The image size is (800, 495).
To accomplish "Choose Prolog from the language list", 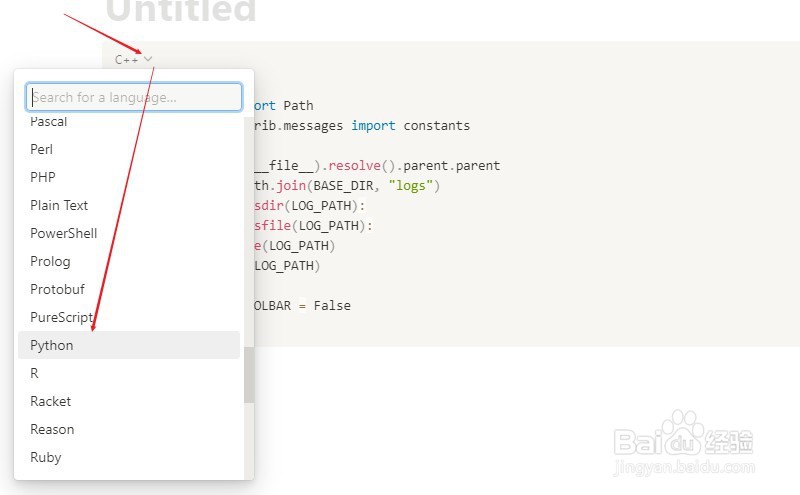I will coord(50,261).
